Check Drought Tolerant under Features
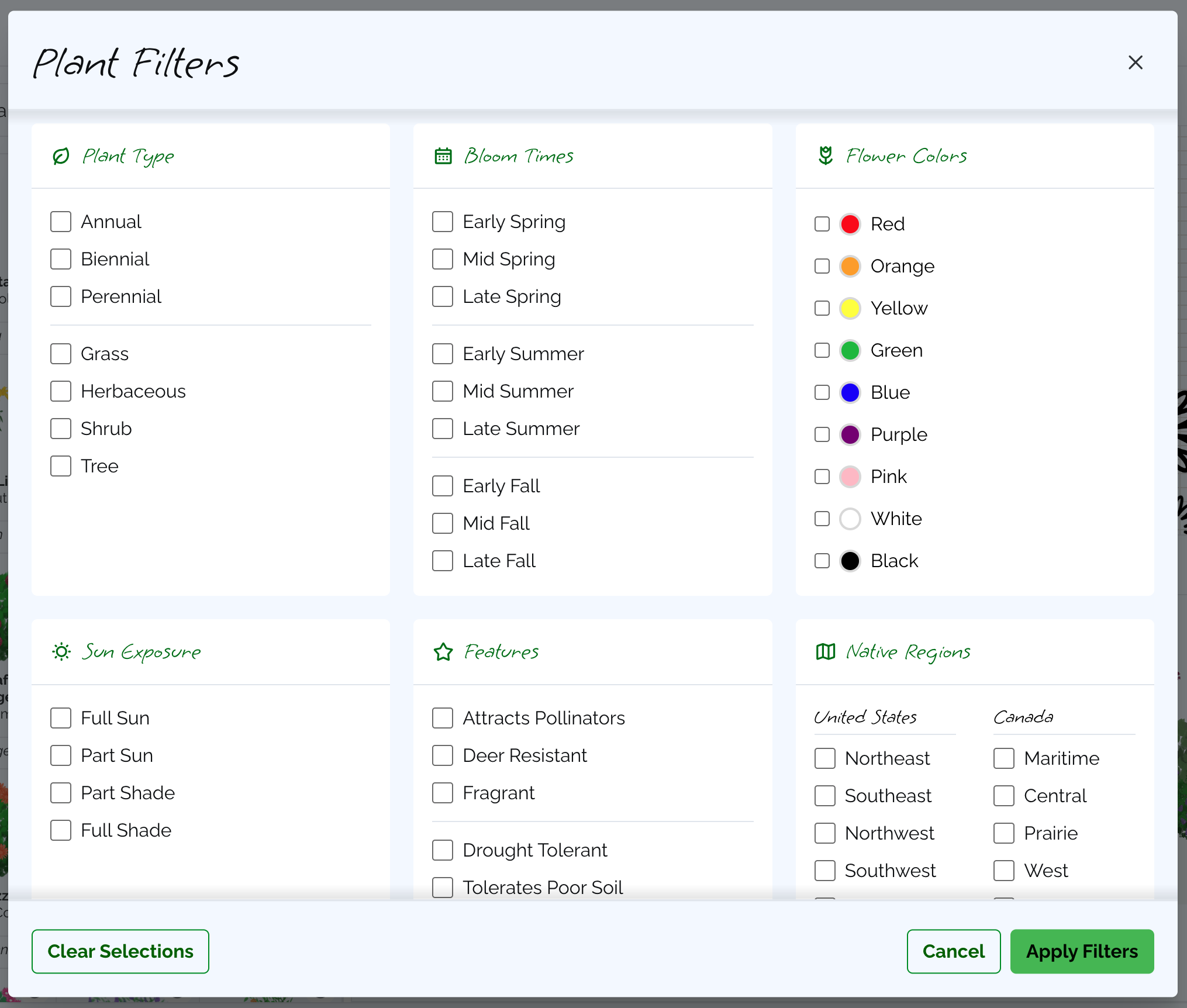 tap(443, 850)
